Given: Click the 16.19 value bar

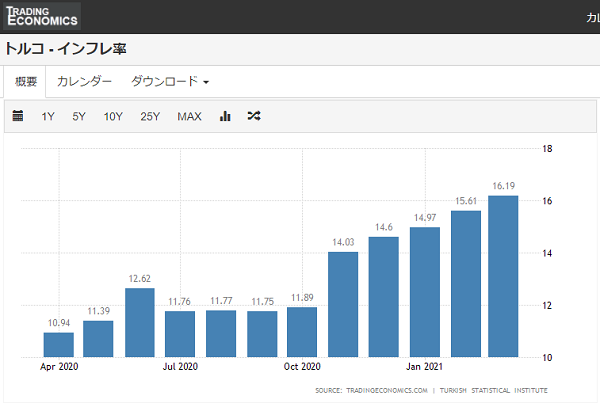Looking at the screenshot, I should (503, 277).
